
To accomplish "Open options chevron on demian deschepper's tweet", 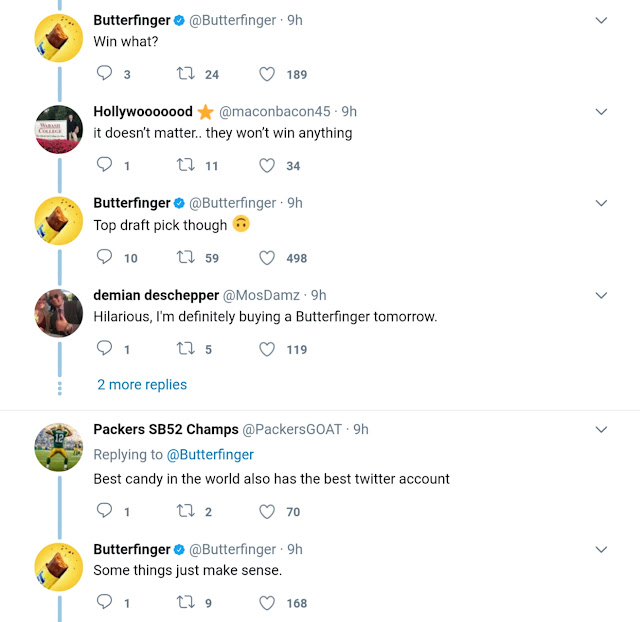I will [601, 296].
